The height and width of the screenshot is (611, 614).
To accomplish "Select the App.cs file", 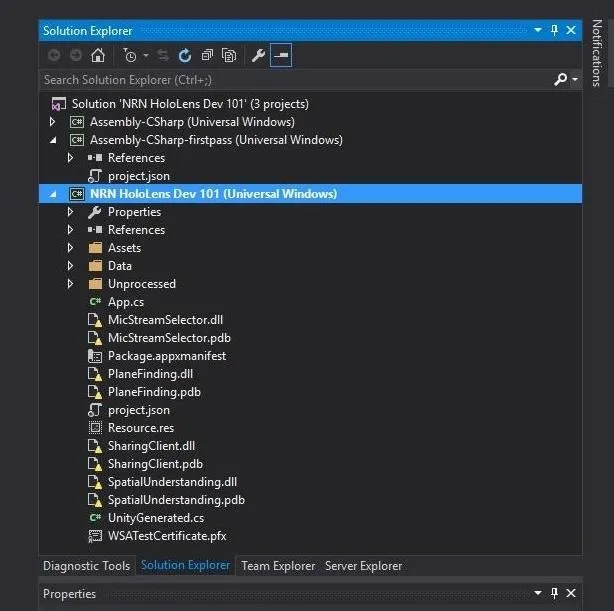I will pos(126,302).
